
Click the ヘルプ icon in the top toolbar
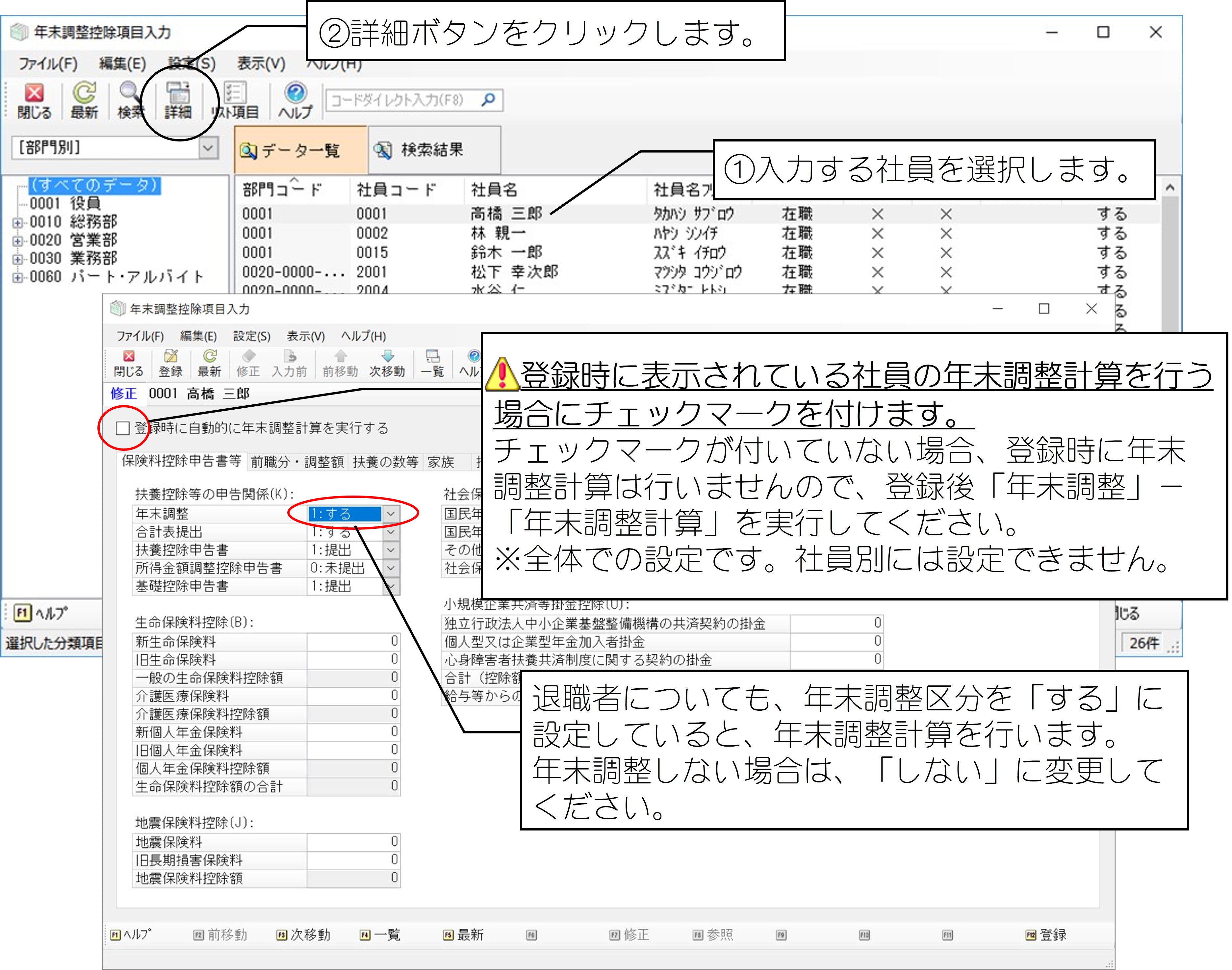pos(295,100)
